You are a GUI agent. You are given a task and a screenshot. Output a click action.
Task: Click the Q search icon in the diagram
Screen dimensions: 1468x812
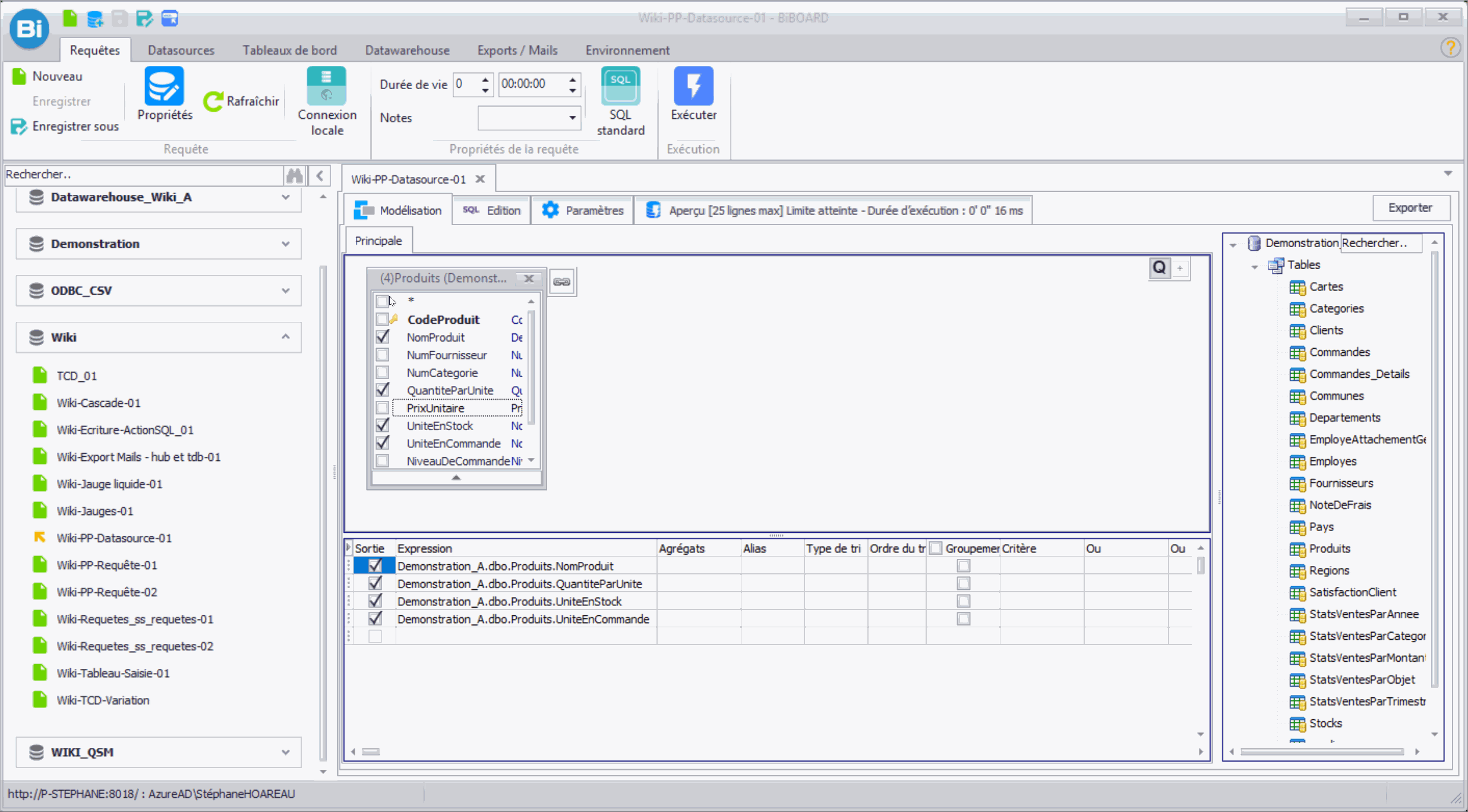[x=1159, y=268]
